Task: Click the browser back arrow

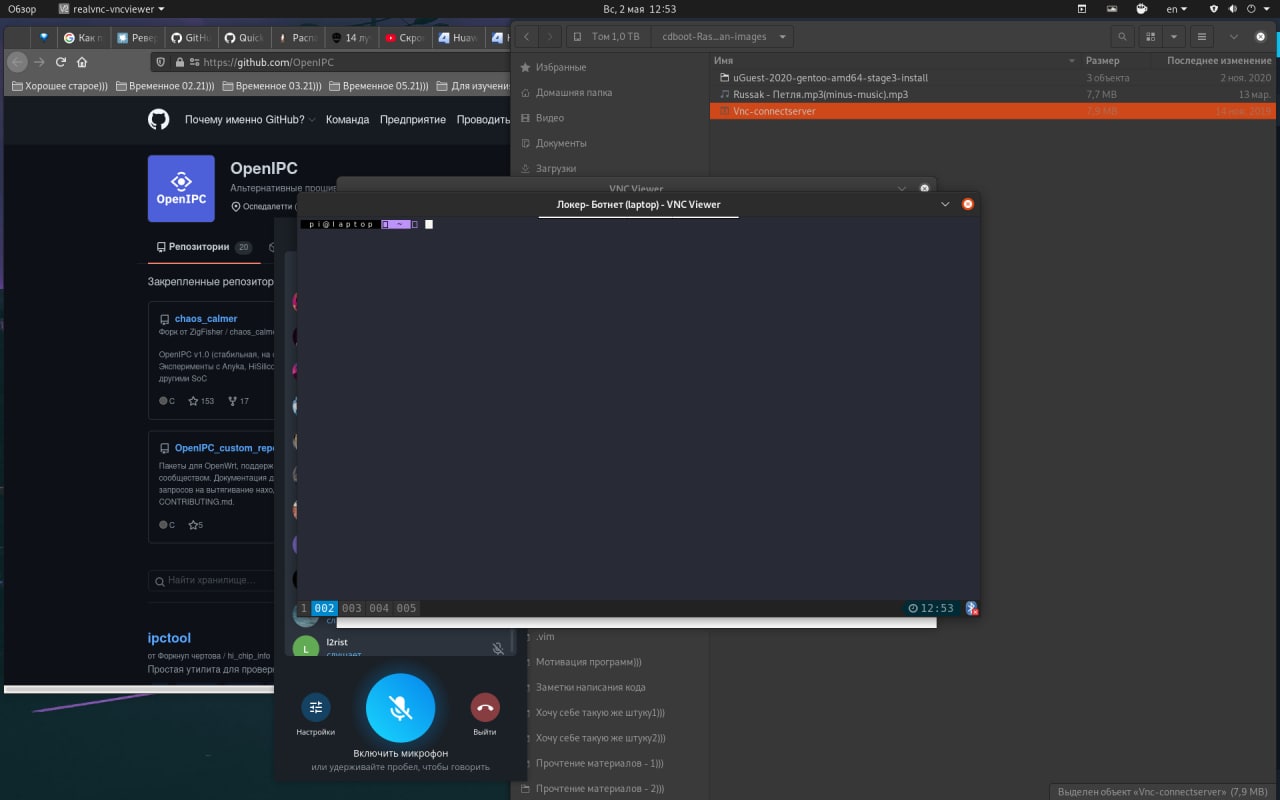Action: pyautogui.click(x=17, y=62)
